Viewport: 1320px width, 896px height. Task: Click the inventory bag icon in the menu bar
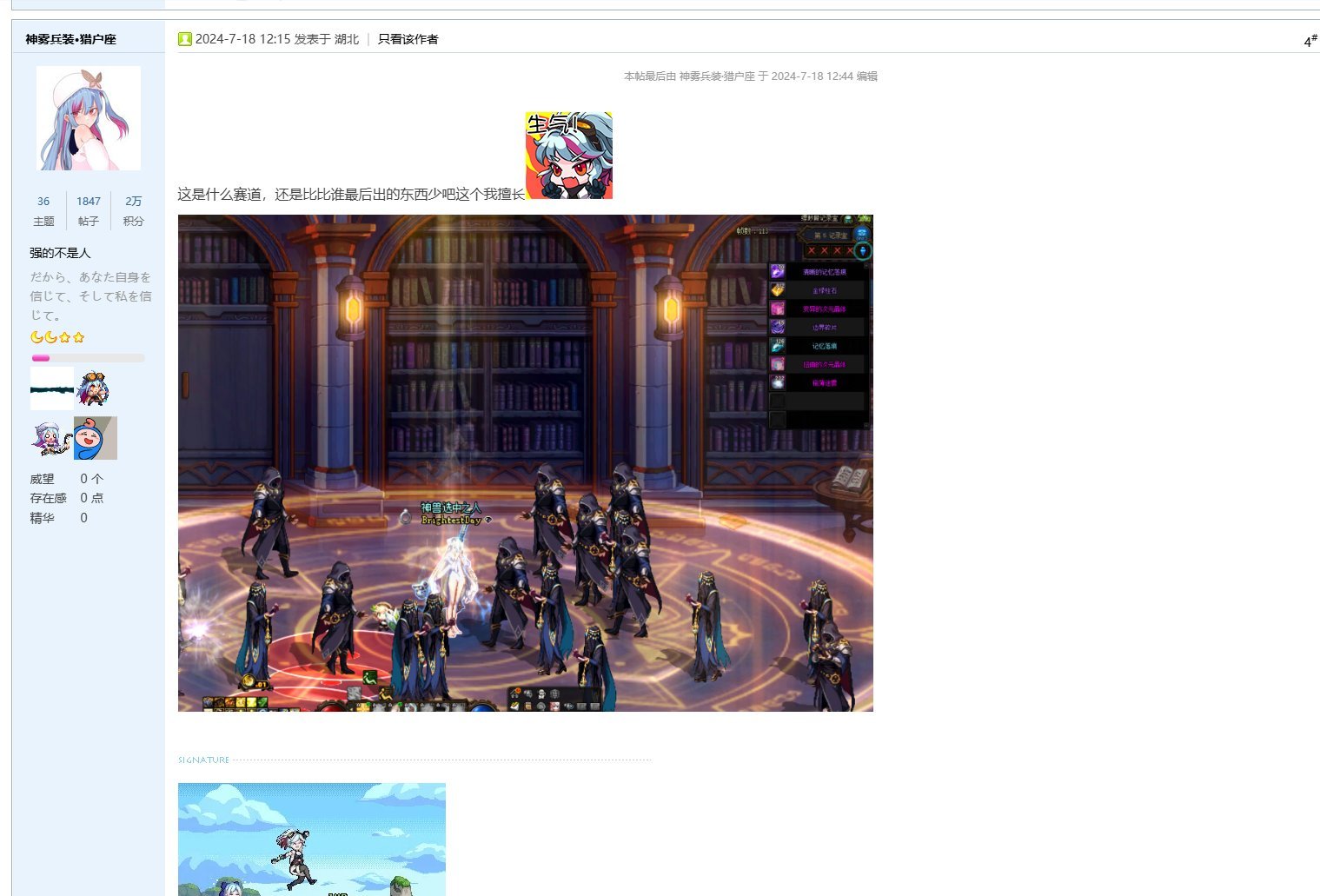pos(528,706)
